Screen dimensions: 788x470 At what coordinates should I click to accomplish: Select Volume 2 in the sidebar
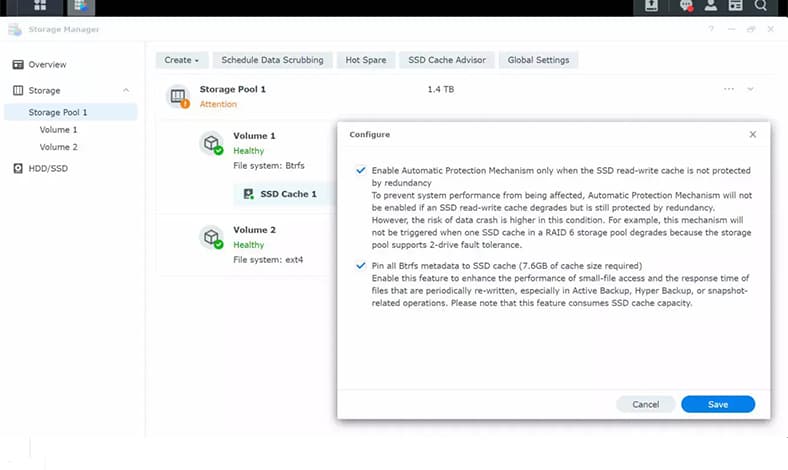(58, 147)
